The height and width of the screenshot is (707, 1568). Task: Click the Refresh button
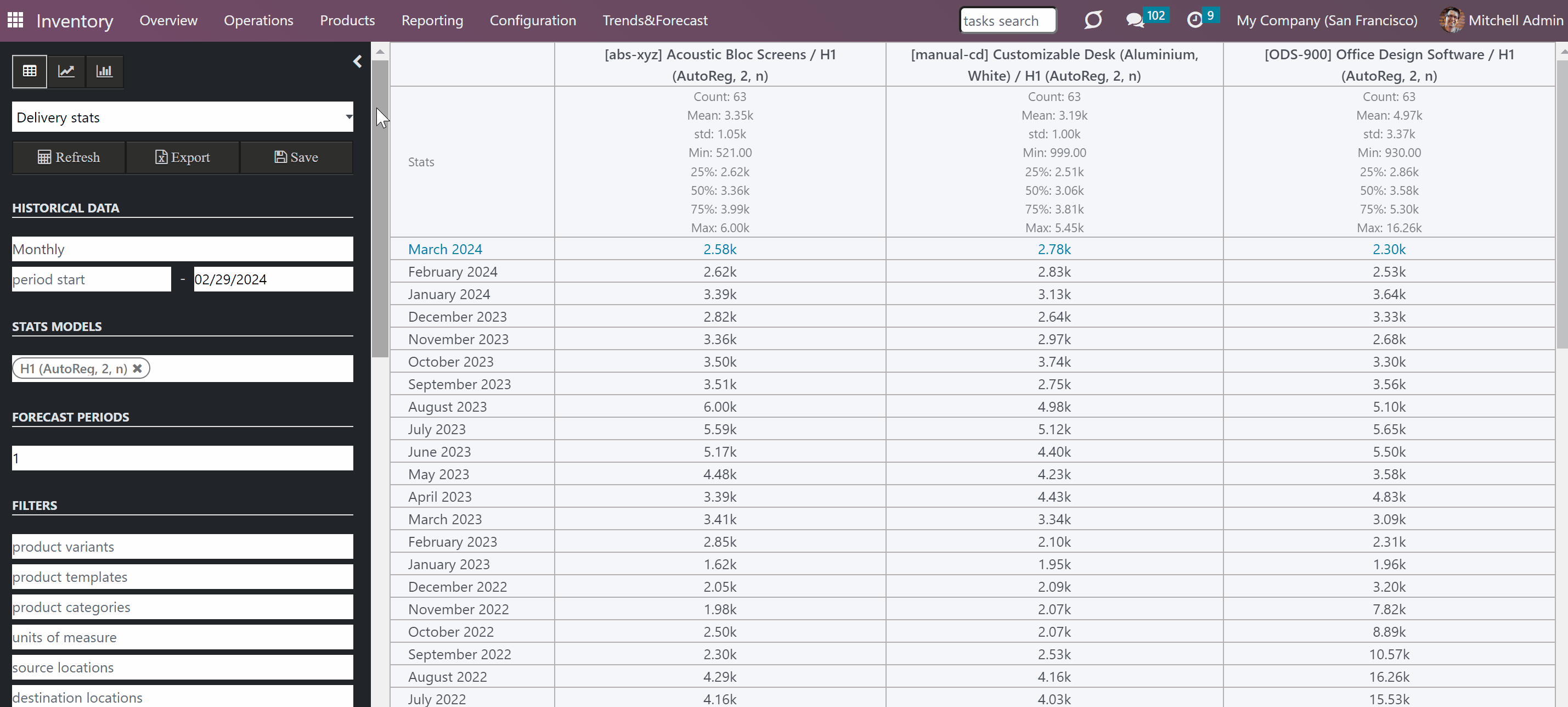click(x=69, y=157)
